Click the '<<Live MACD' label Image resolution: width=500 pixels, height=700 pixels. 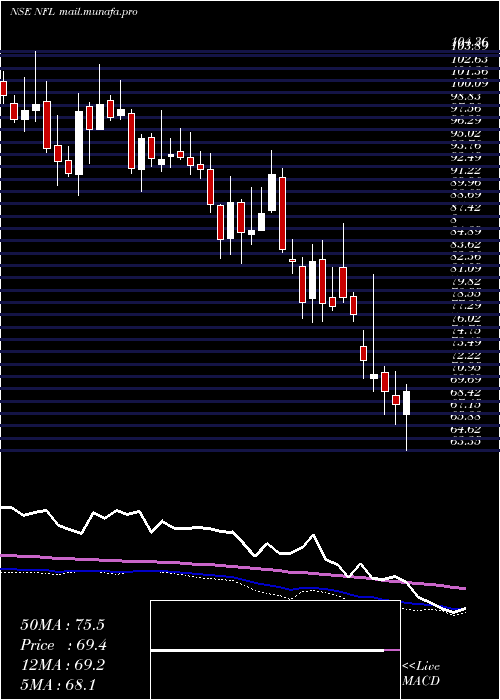[421, 674]
